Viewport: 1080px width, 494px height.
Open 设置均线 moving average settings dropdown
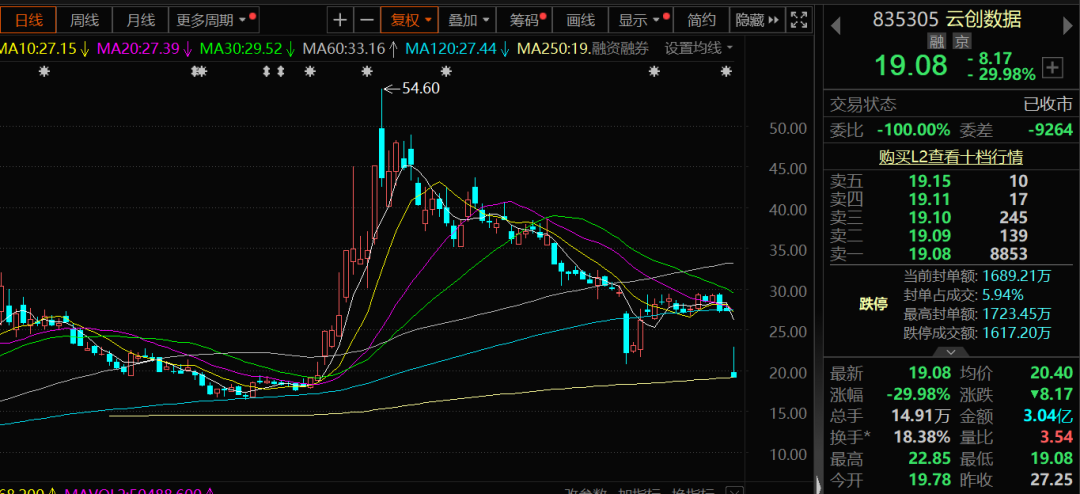click(x=699, y=48)
